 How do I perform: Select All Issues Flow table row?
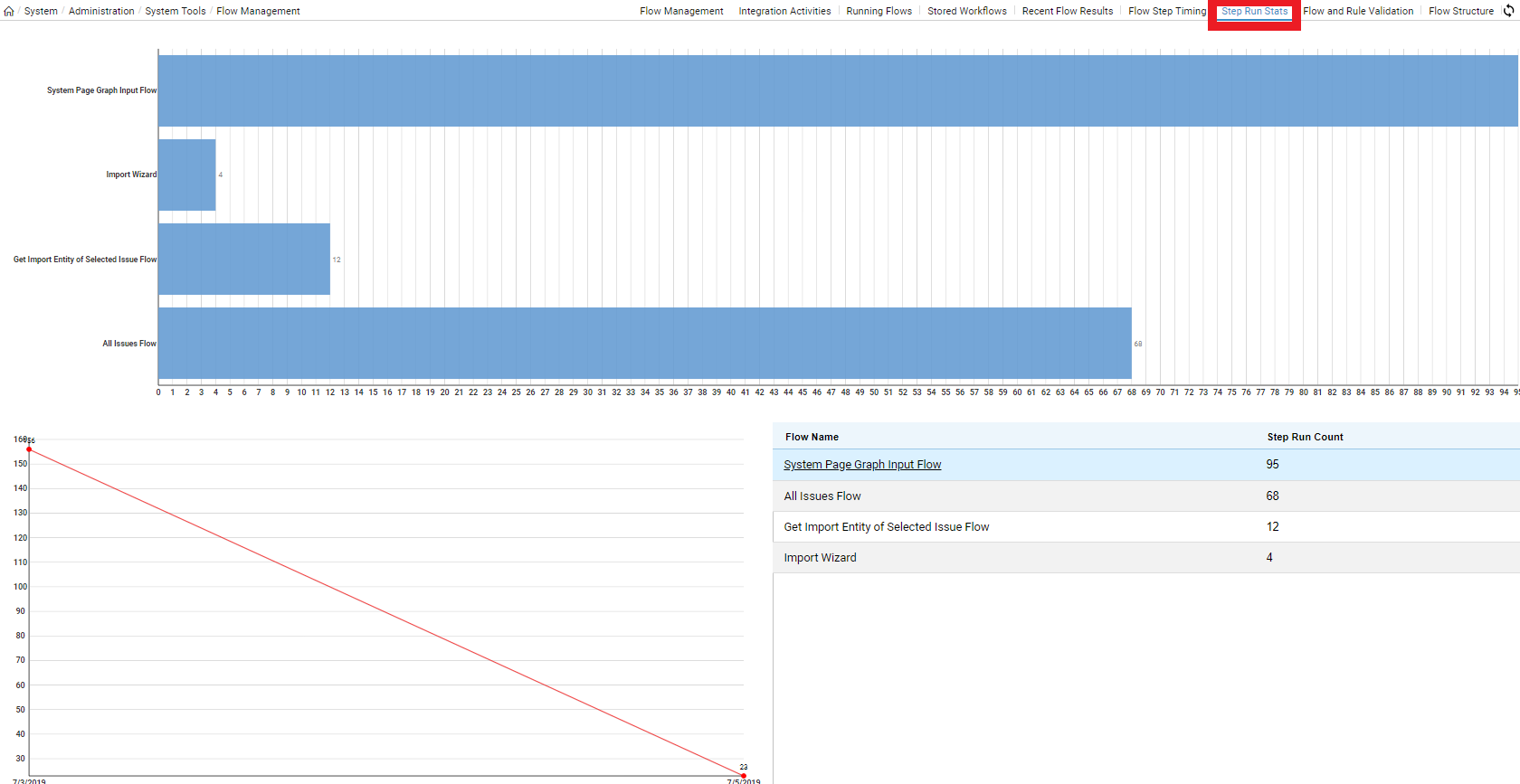(1146, 496)
